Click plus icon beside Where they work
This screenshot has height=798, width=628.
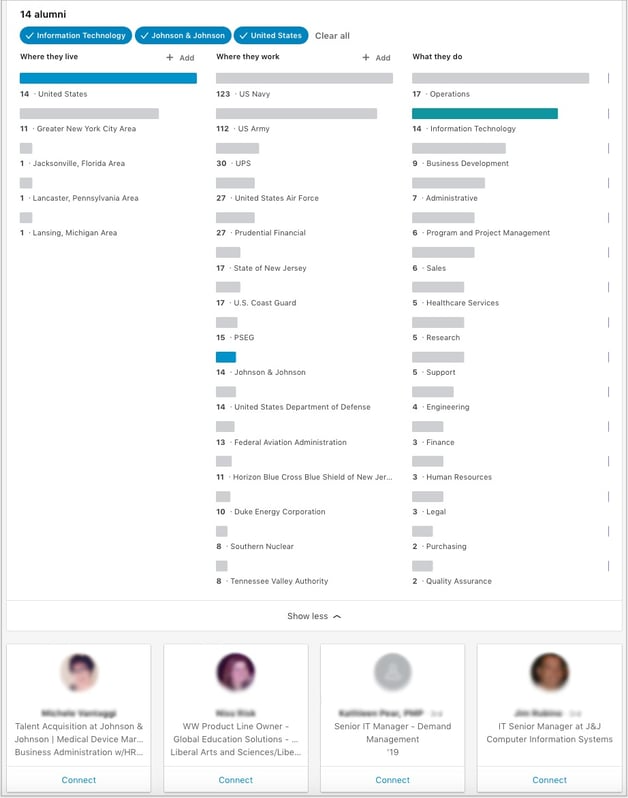(366, 58)
